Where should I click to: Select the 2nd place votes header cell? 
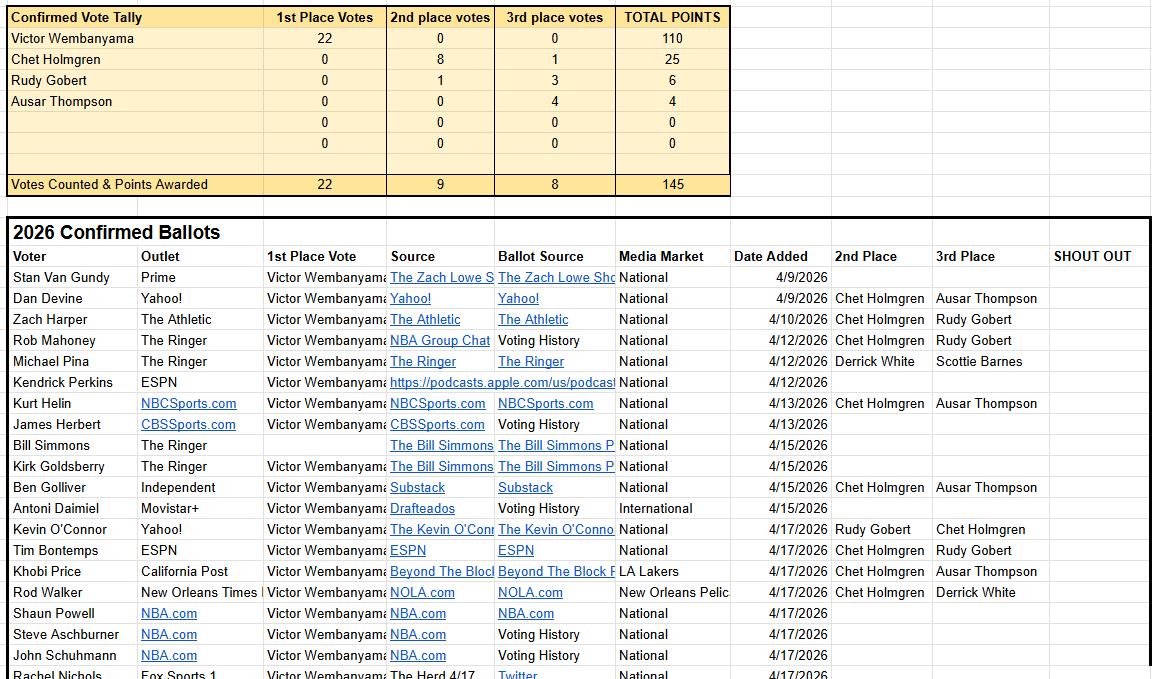coord(440,17)
